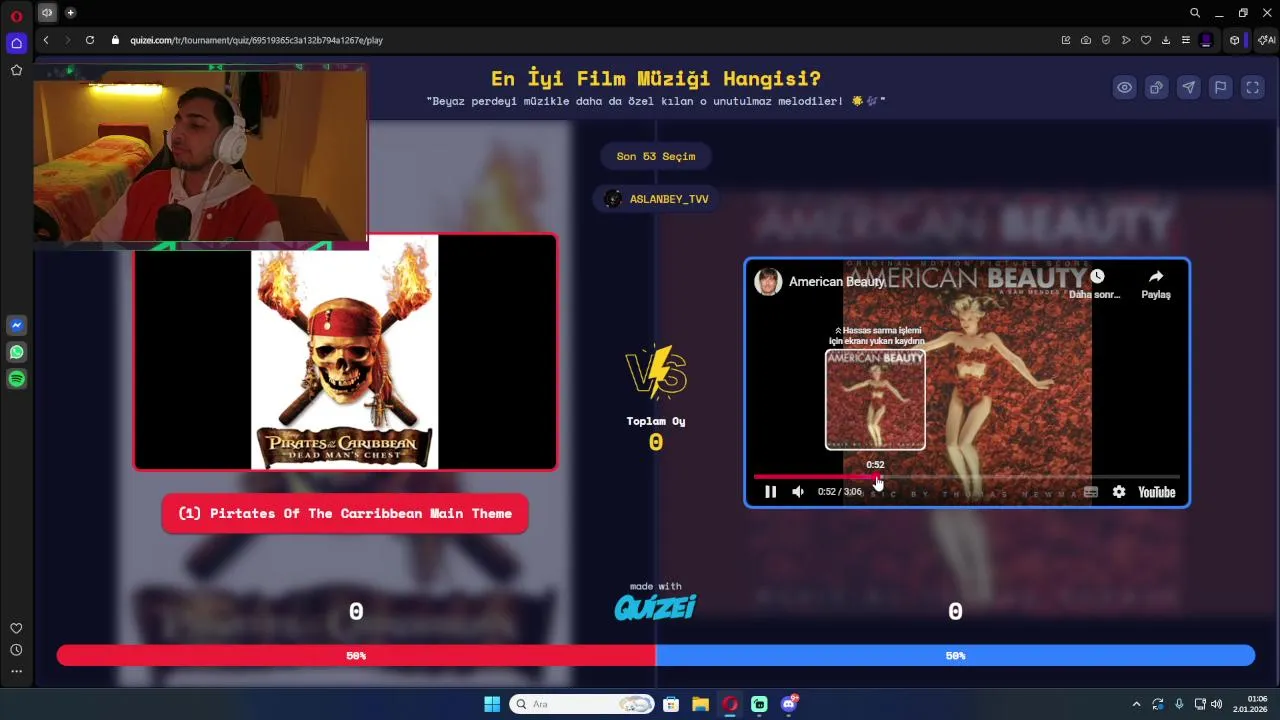1280x720 pixels.
Task: Open the tab search magnifier
Action: pyautogui.click(x=1195, y=13)
